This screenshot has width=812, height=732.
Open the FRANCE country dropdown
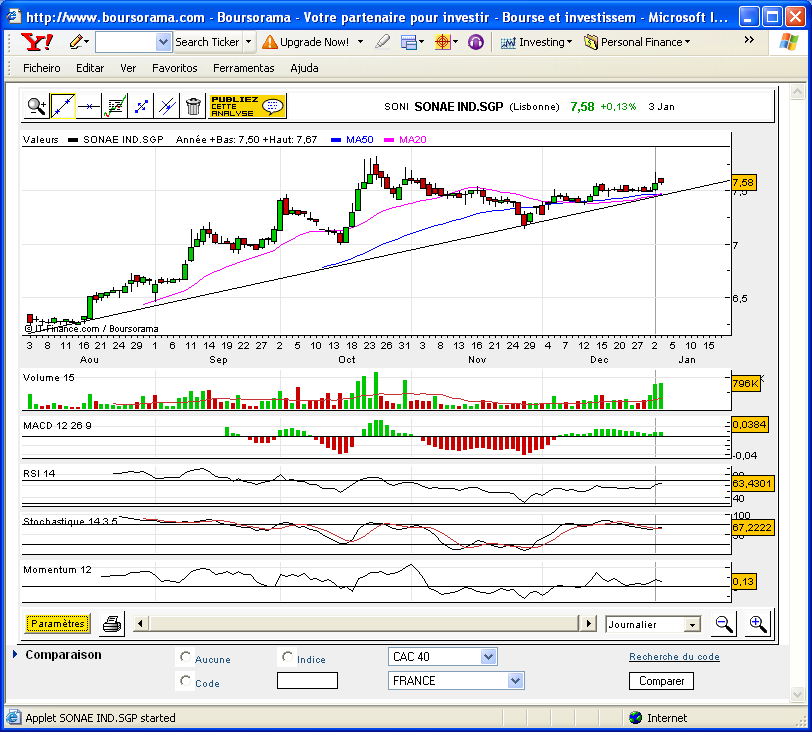[x=515, y=681]
